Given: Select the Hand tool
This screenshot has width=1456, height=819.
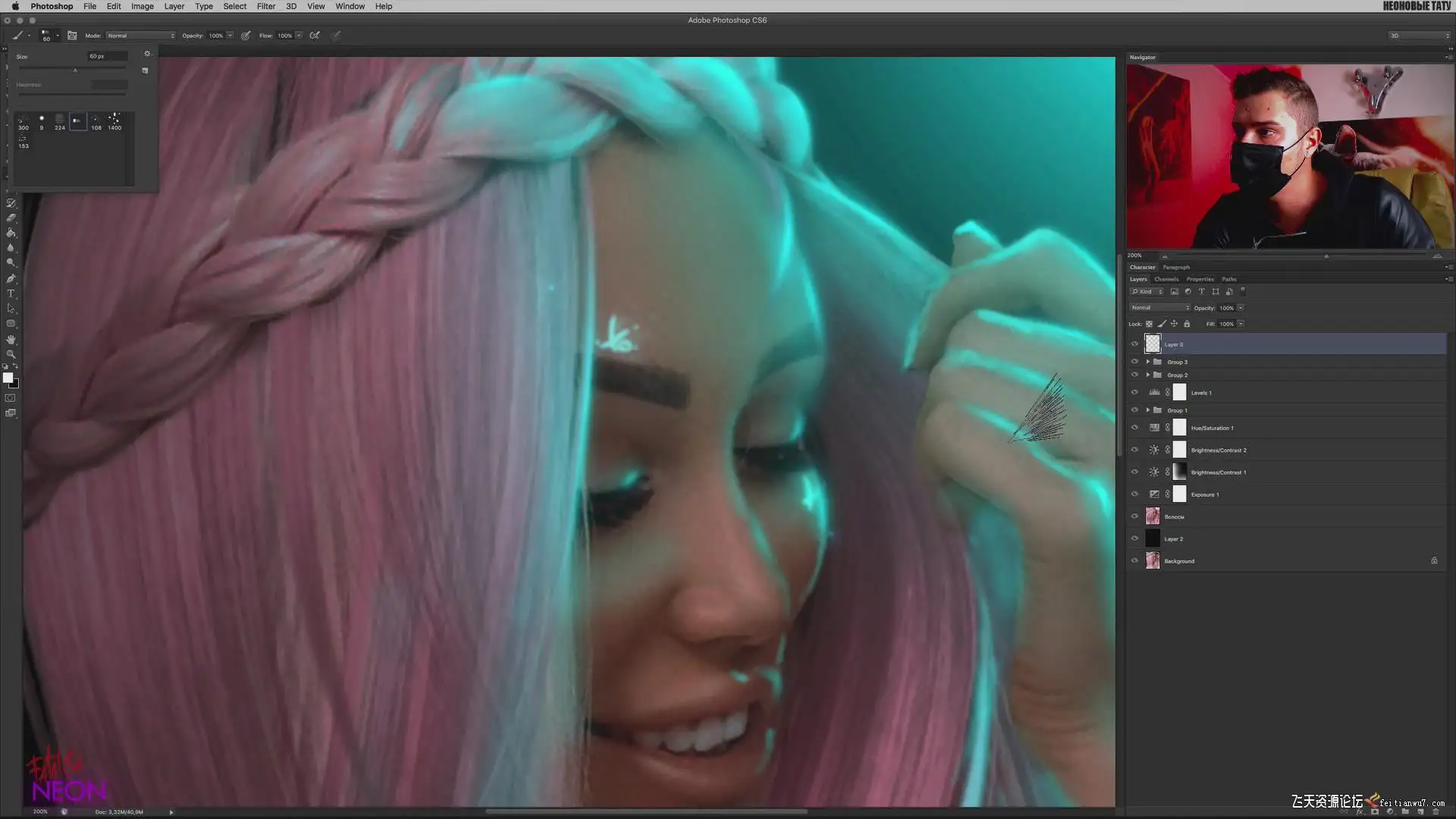Looking at the screenshot, I should (11, 339).
